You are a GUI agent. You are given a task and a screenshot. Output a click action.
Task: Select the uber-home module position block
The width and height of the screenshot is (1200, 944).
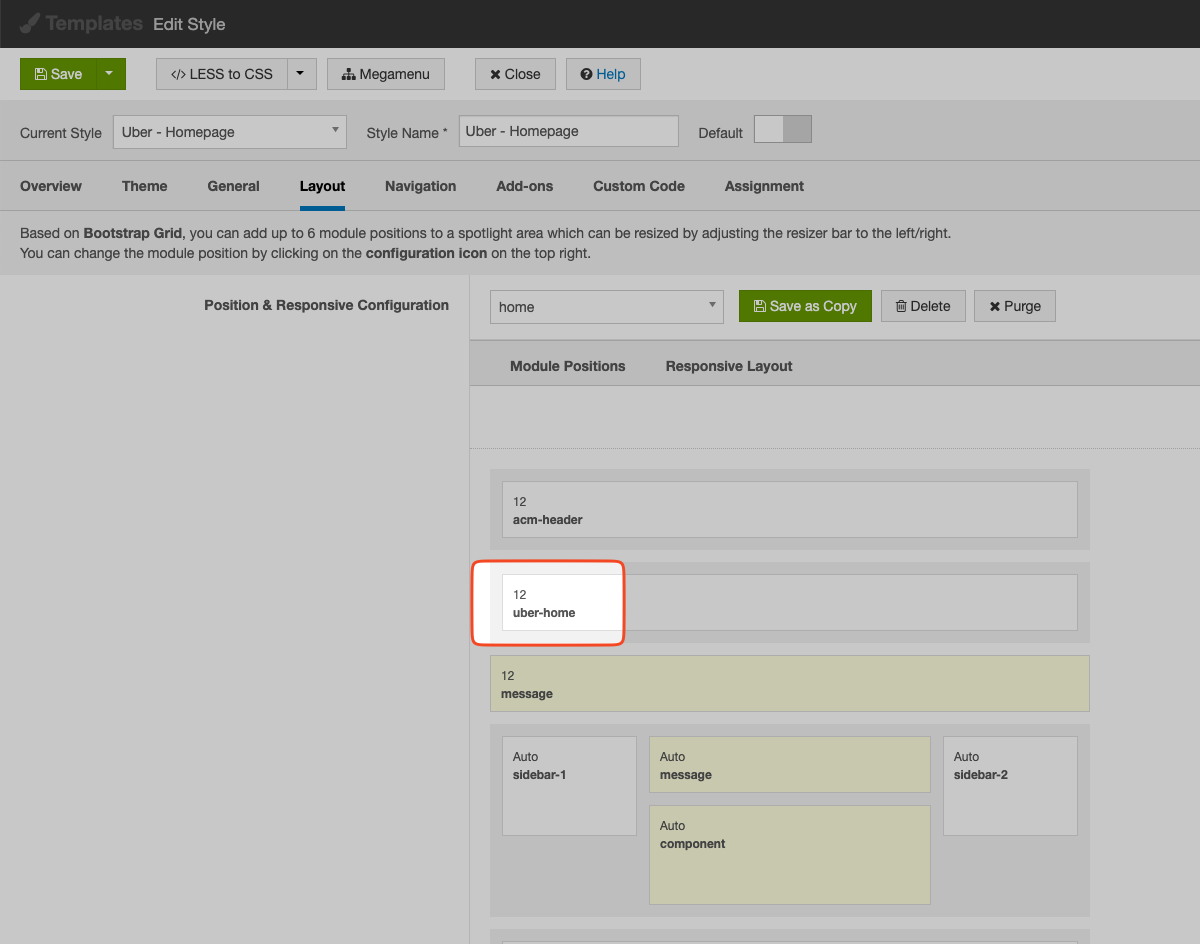(560, 603)
